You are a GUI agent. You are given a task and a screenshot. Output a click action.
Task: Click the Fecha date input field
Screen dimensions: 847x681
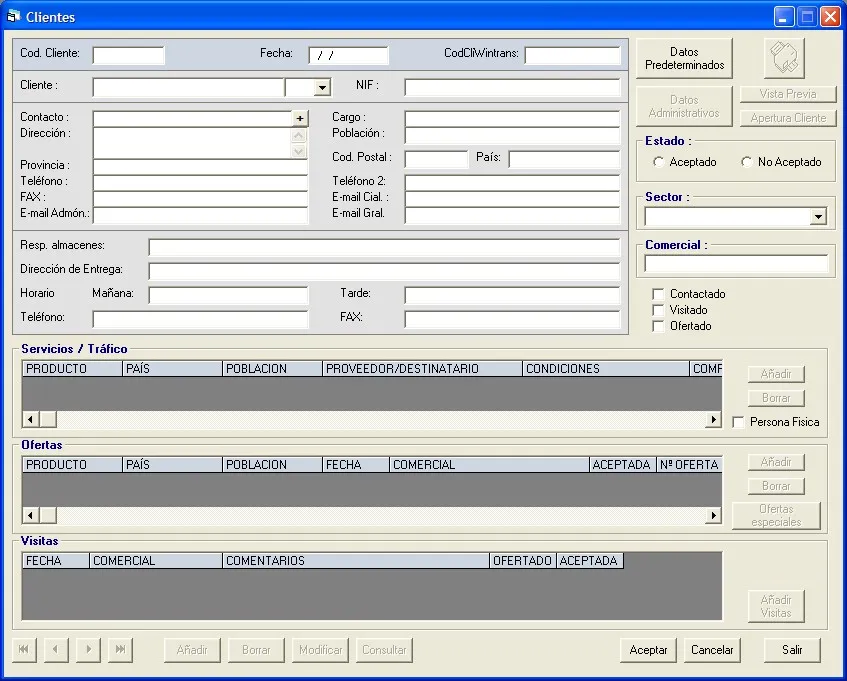[x=348, y=55]
